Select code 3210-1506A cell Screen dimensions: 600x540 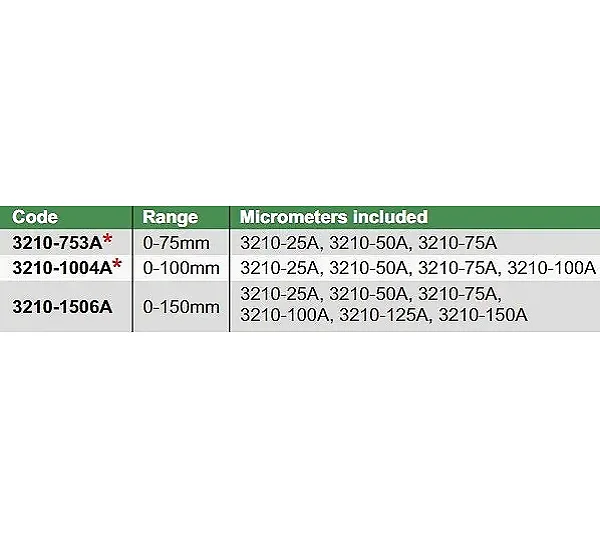[x=66, y=307]
